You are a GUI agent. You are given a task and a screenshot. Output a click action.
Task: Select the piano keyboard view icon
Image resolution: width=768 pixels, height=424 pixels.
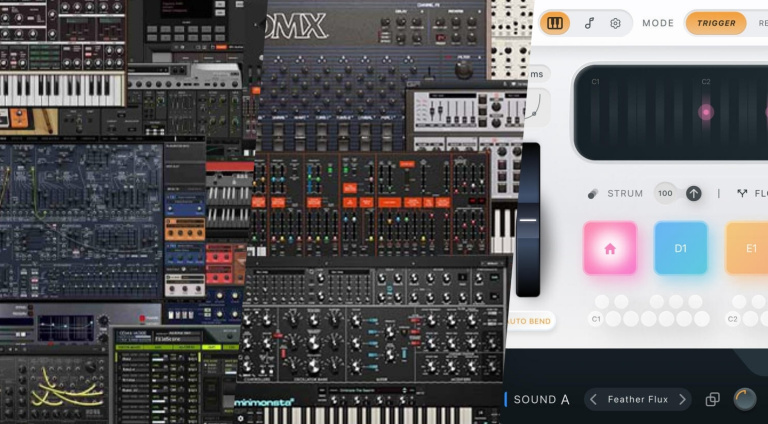click(555, 23)
